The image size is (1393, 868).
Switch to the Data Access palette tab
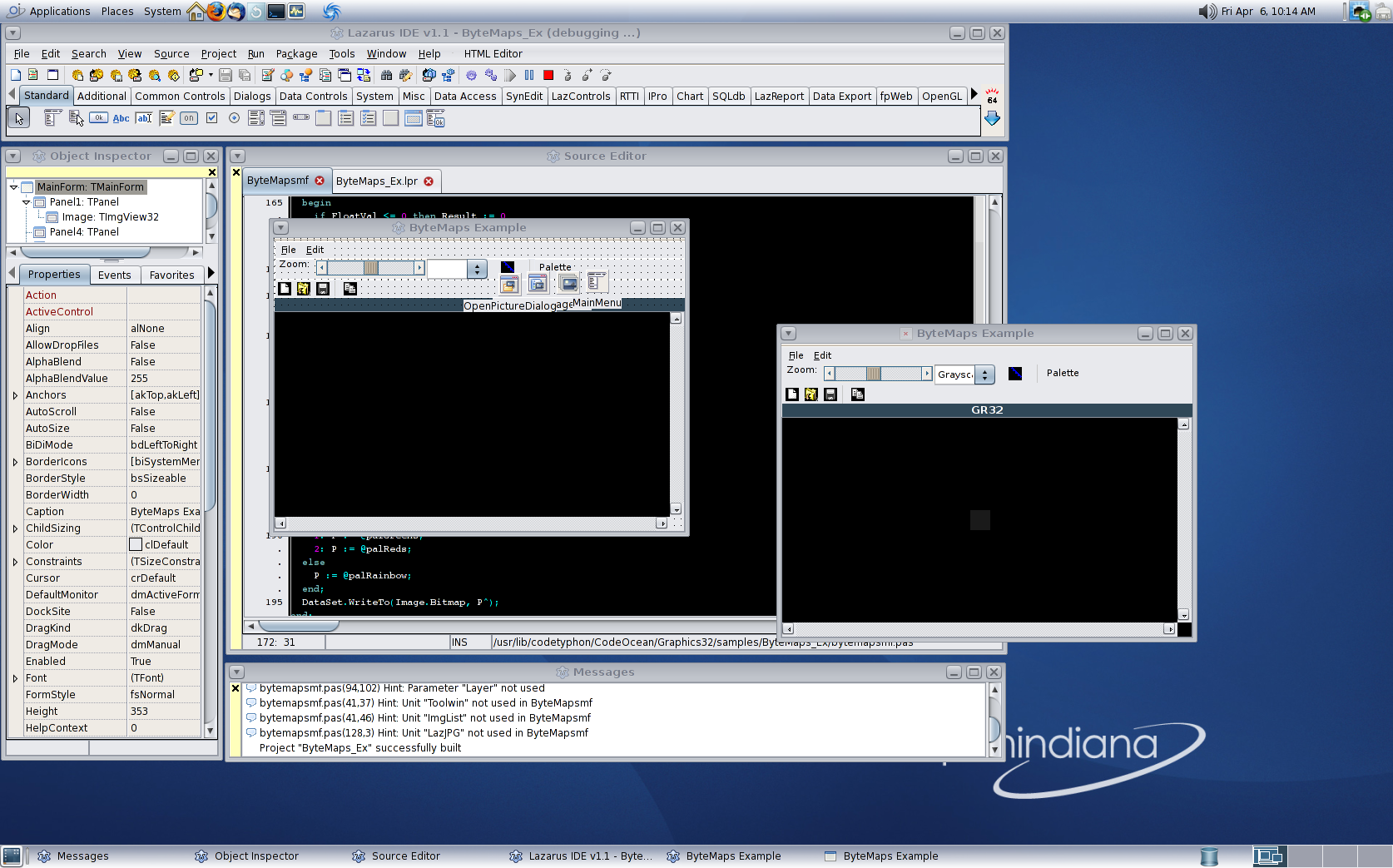465,97
